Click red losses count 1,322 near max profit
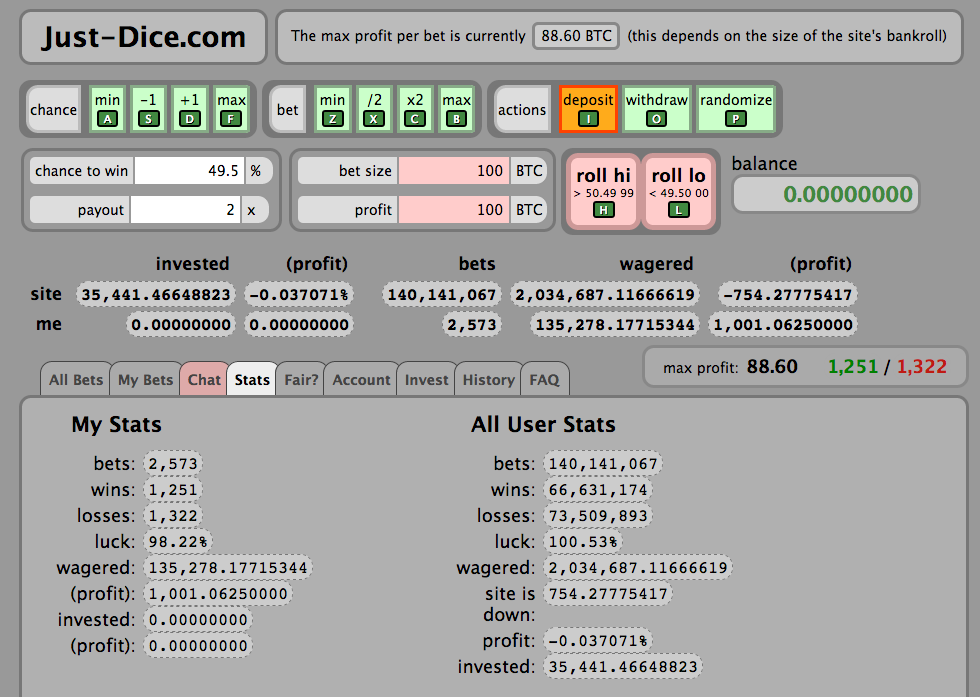 pos(922,366)
